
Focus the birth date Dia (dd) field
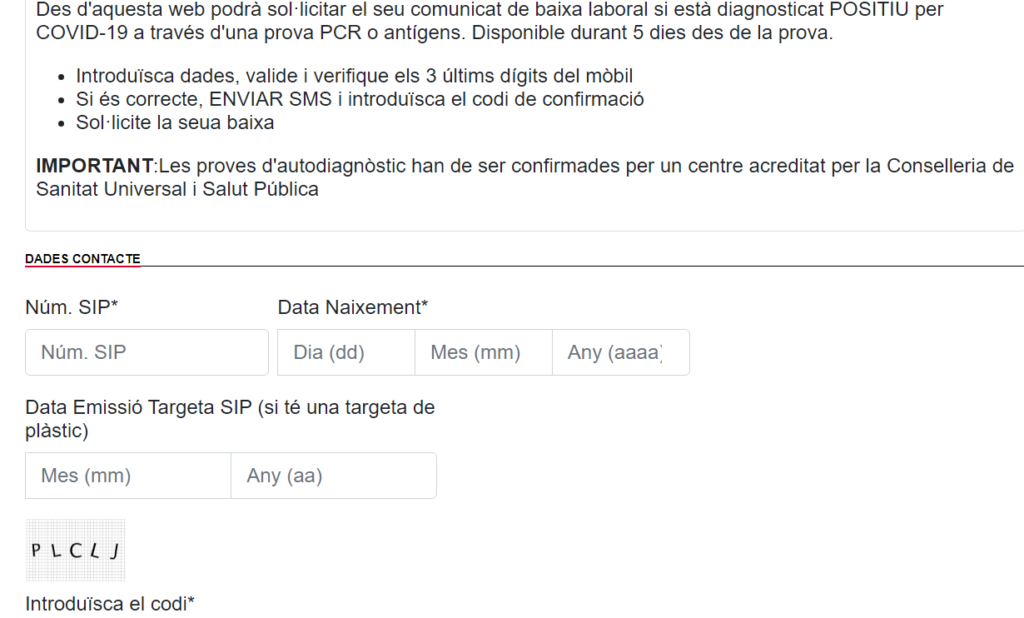[345, 352]
